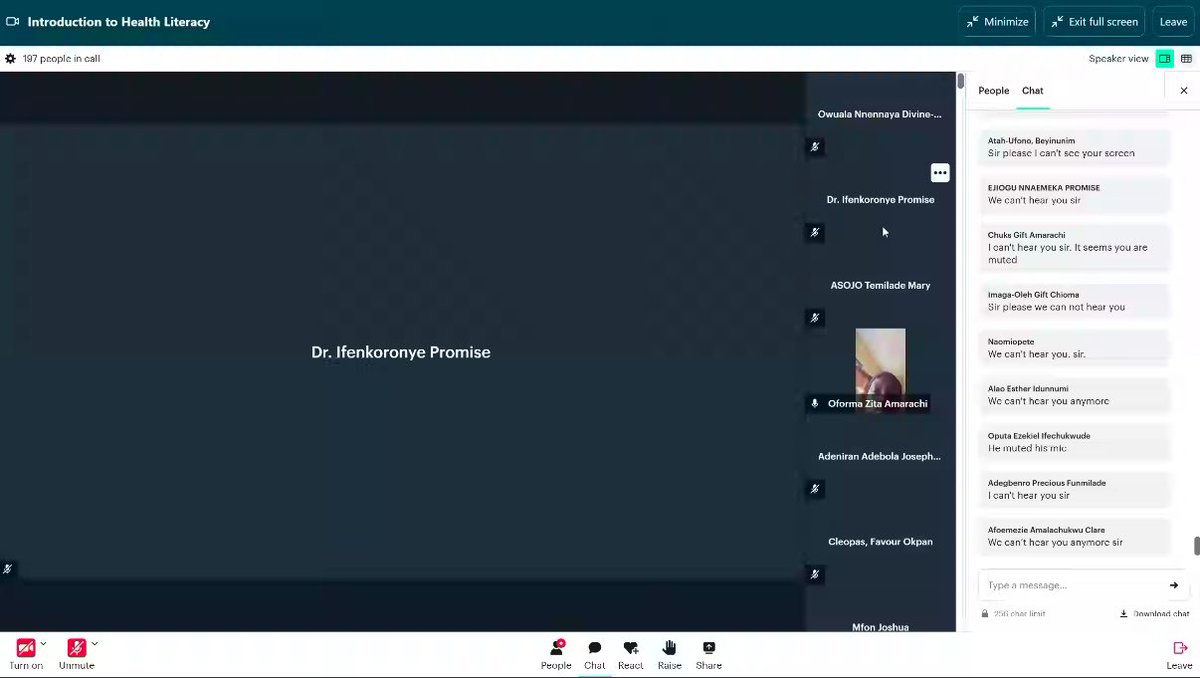Click the Type a message input field
1200x678 pixels.
[1070, 585]
